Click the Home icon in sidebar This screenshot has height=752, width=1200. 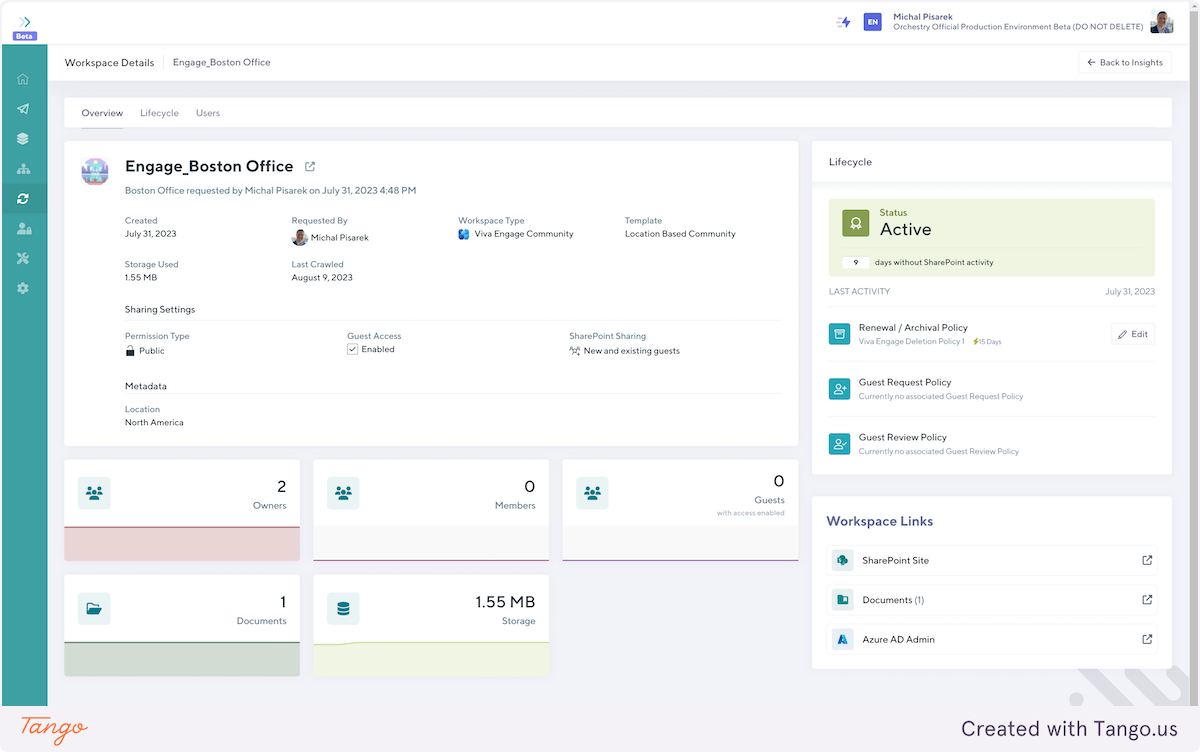[23, 80]
